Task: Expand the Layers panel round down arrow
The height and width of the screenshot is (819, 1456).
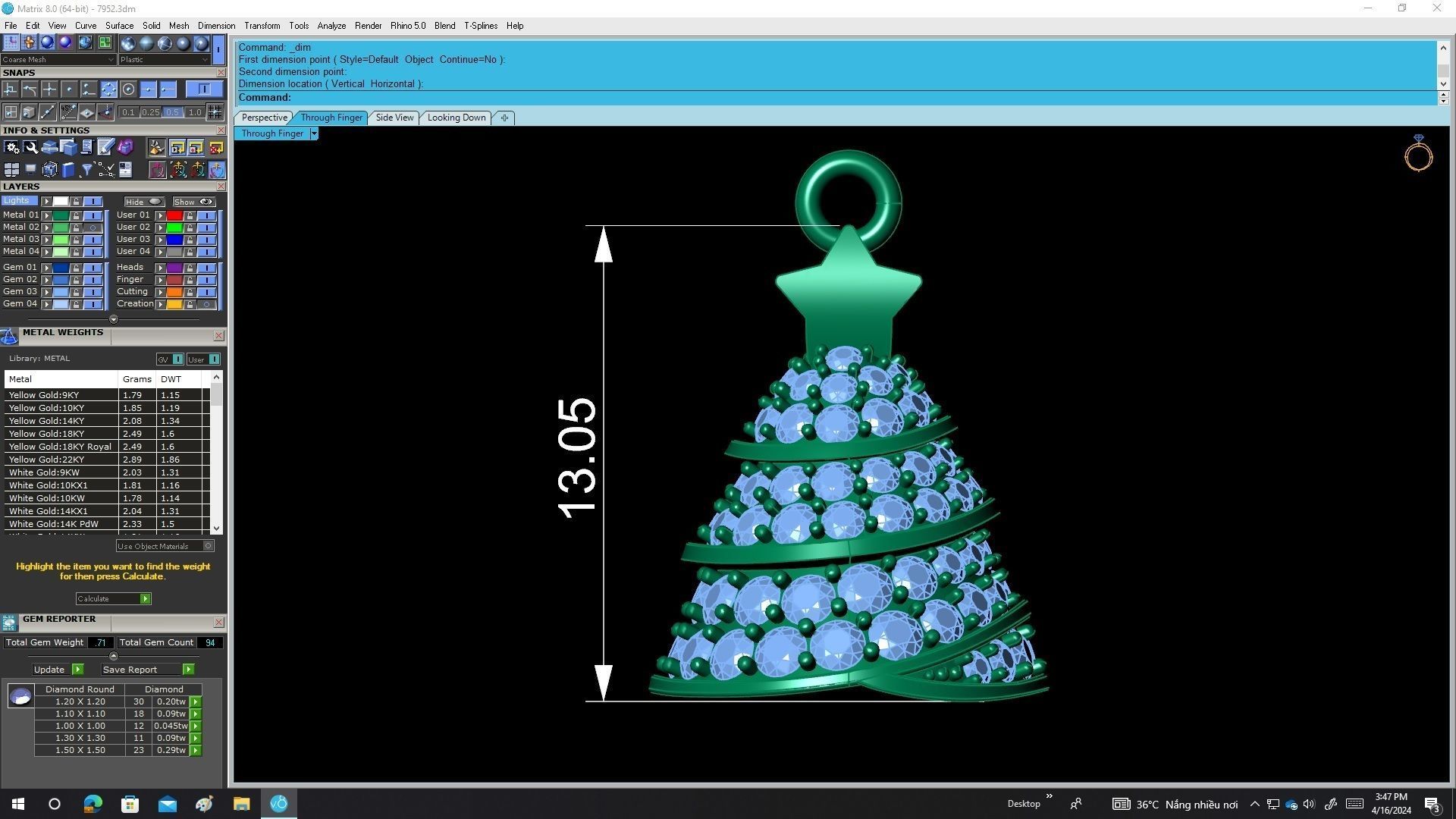Action: pos(114,319)
